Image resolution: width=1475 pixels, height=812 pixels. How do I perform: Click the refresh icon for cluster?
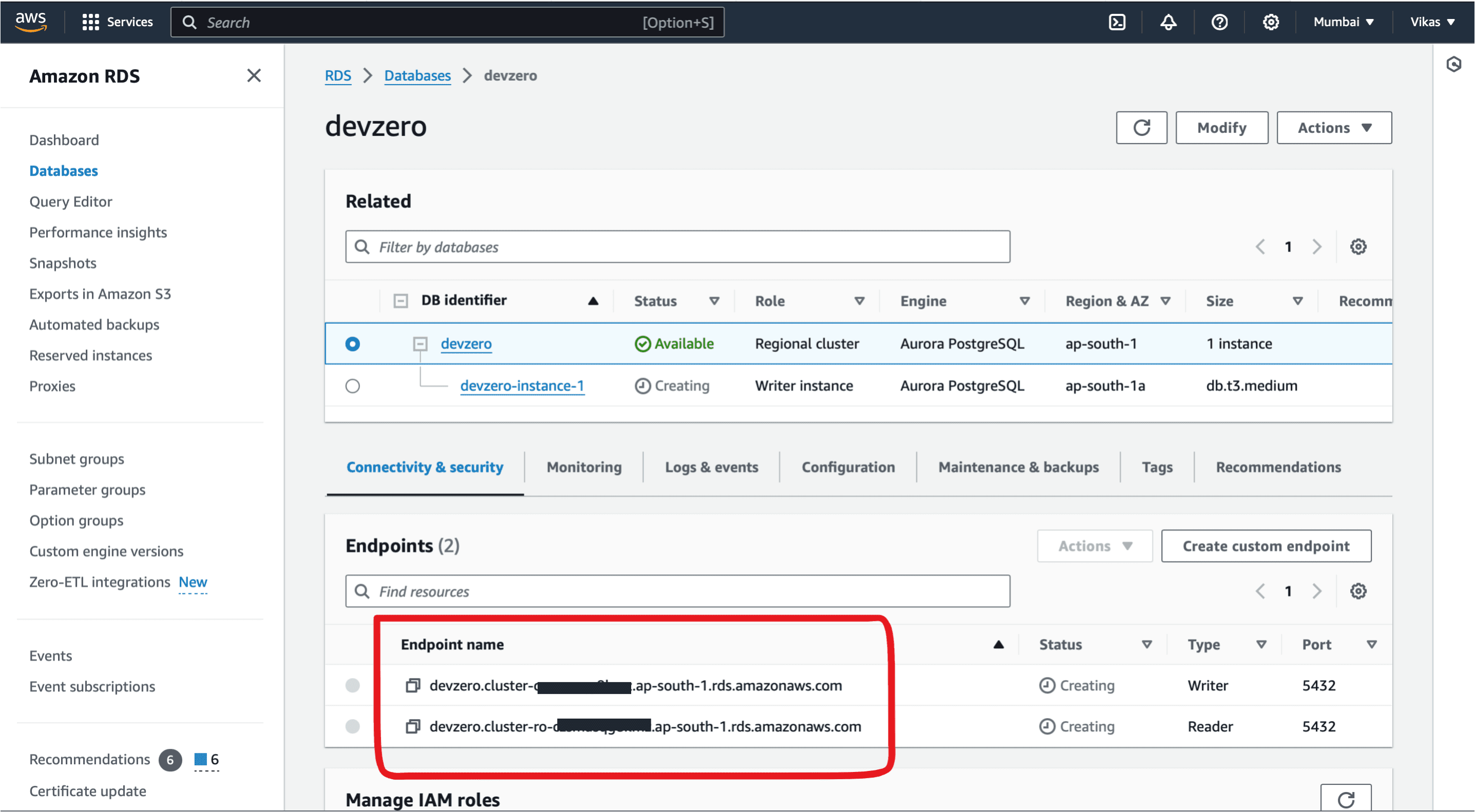[1143, 127]
